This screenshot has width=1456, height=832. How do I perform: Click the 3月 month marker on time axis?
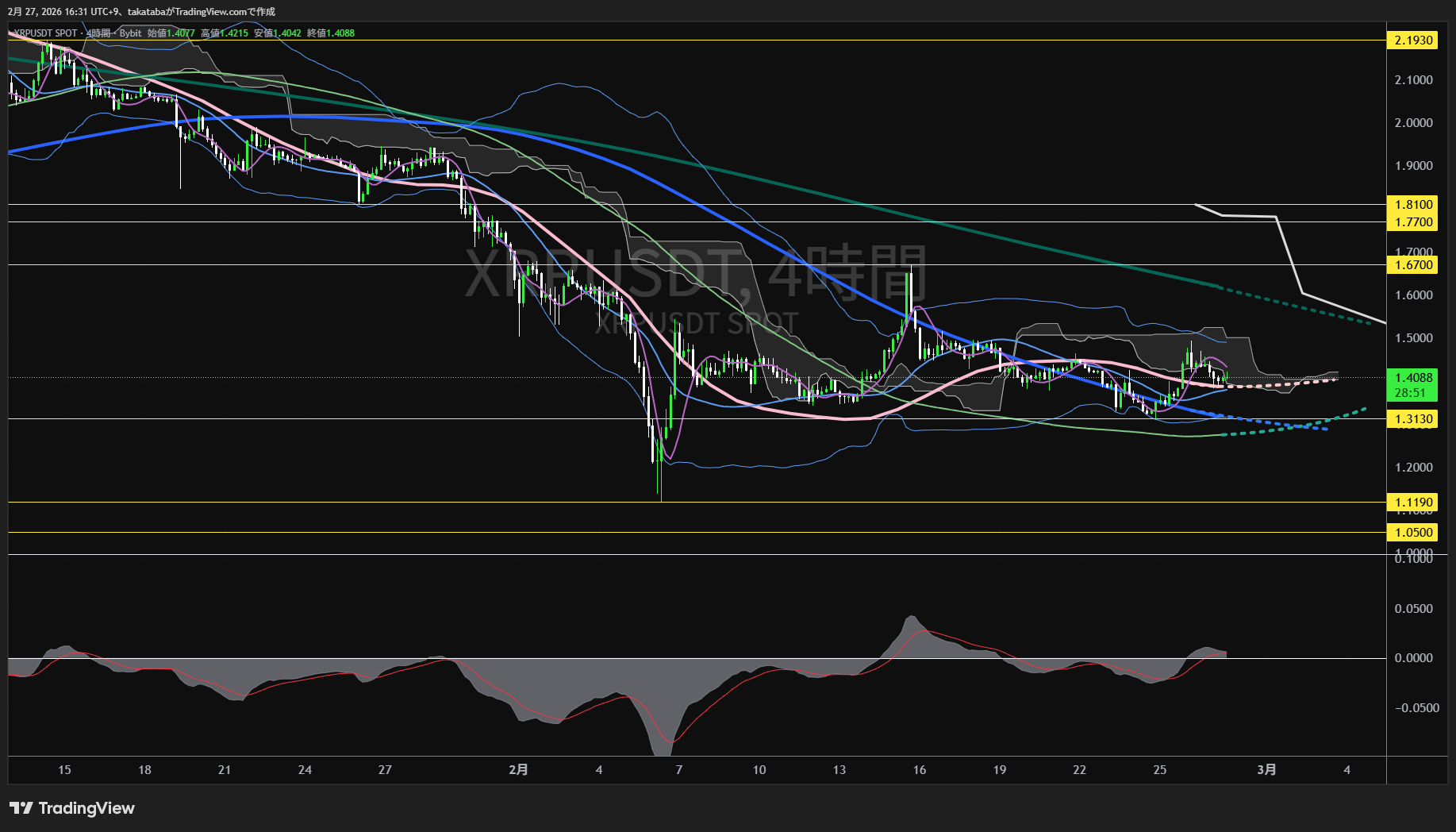click(x=1267, y=769)
